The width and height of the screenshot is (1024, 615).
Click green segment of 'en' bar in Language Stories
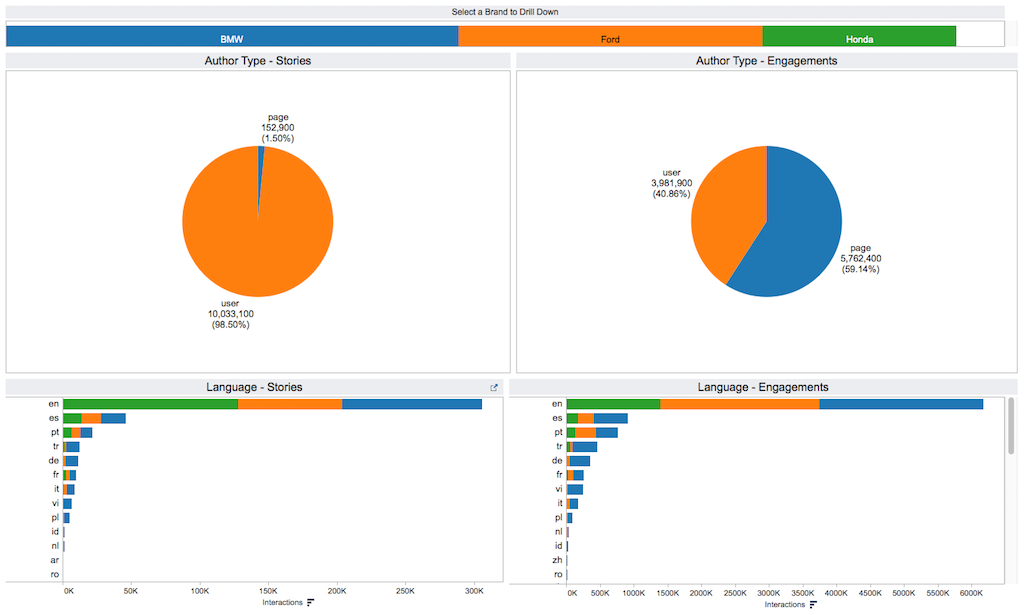(x=150, y=404)
